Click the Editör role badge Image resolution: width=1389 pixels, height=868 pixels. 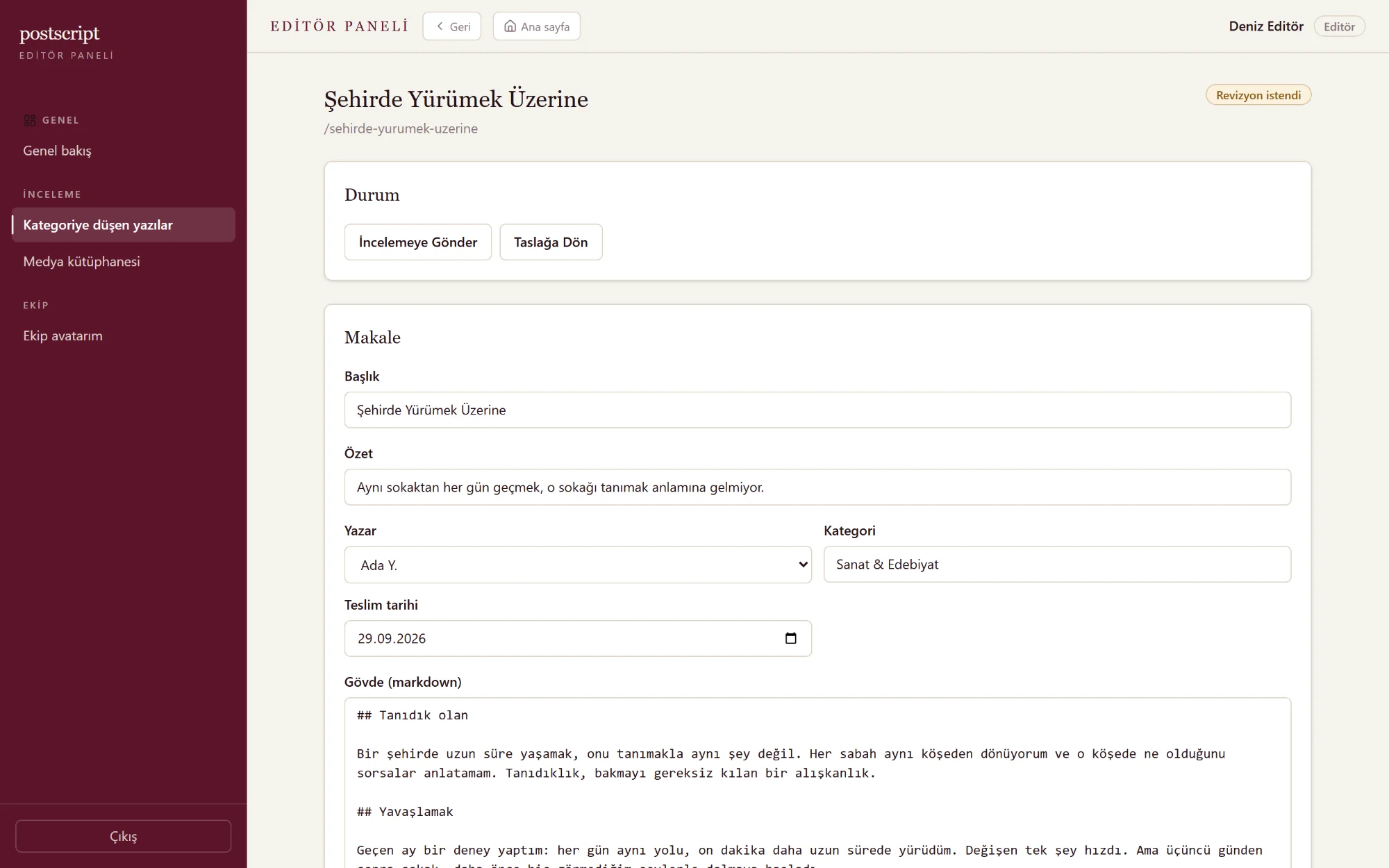[1339, 26]
